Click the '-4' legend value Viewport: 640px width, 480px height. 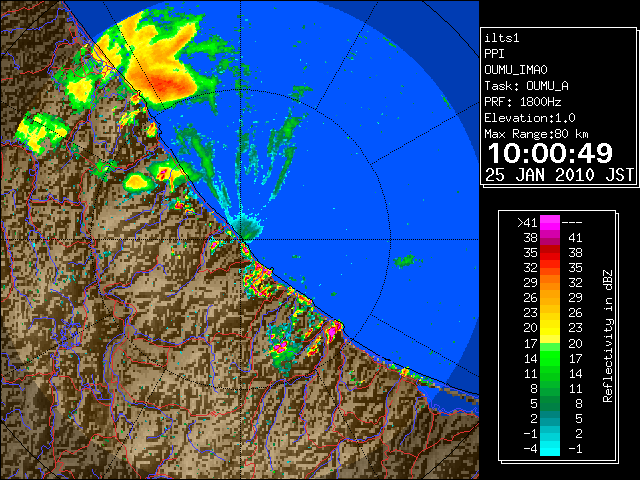pyautogui.click(x=530, y=448)
